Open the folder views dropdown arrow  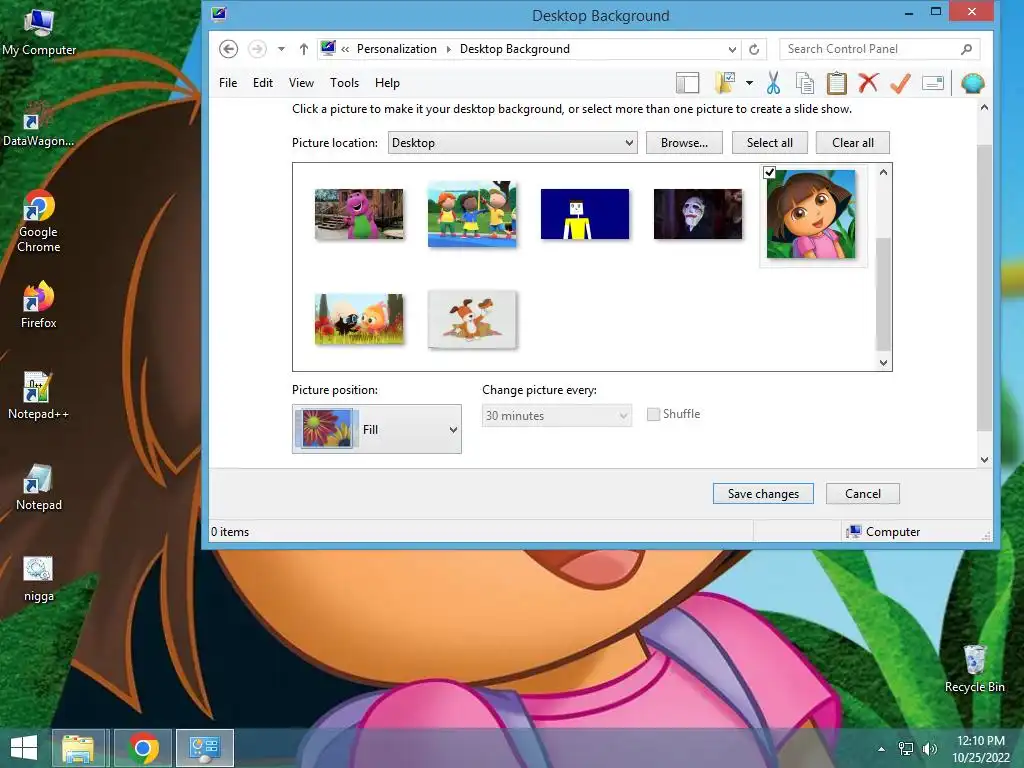click(x=749, y=83)
